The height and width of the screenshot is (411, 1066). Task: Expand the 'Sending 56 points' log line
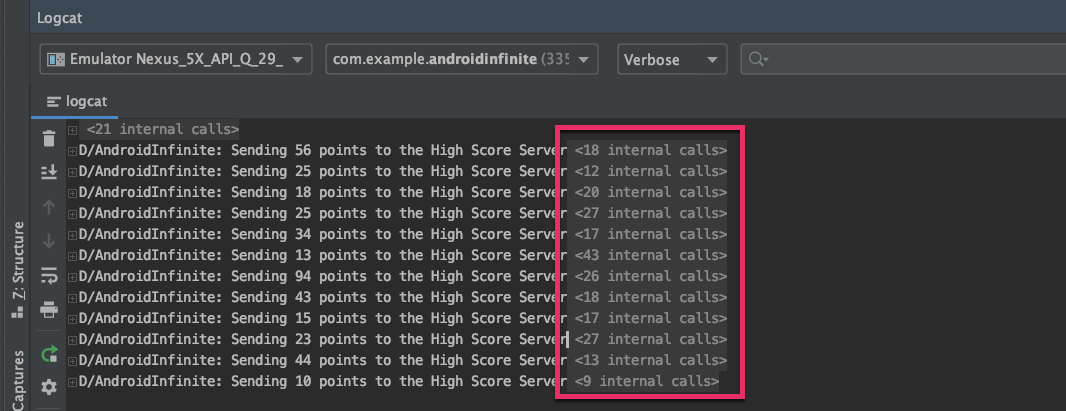(72, 151)
